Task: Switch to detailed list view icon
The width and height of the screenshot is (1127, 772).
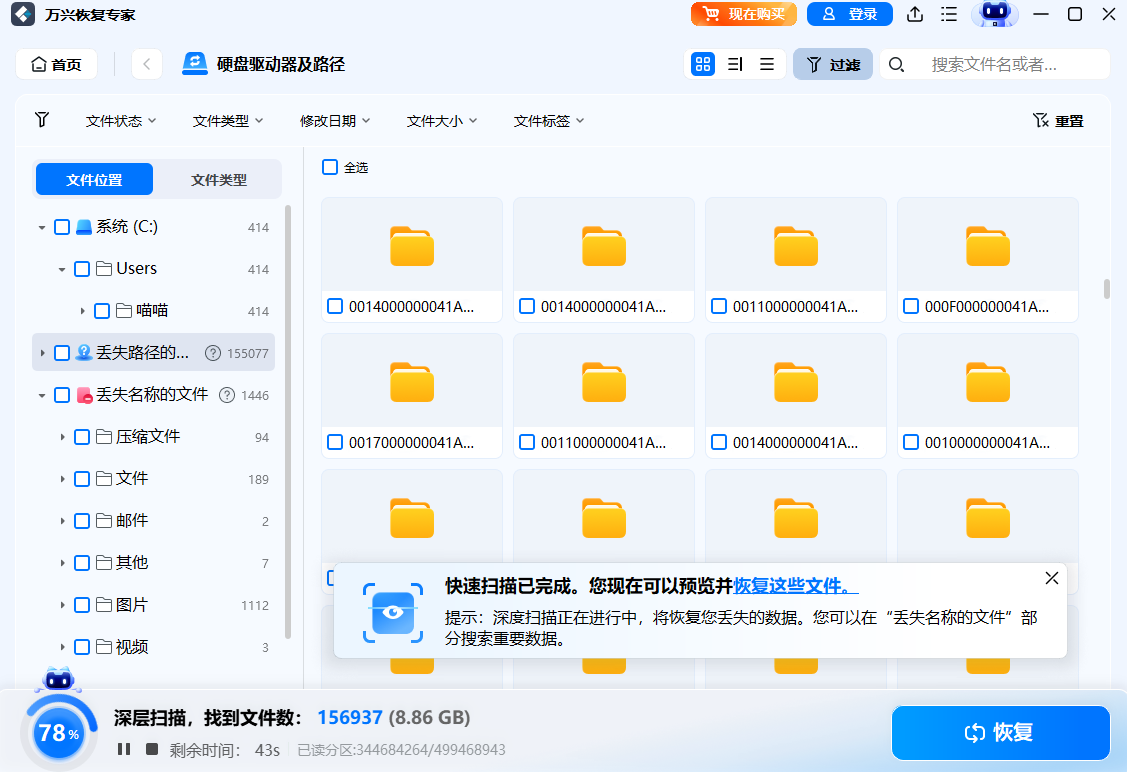Action: point(735,64)
